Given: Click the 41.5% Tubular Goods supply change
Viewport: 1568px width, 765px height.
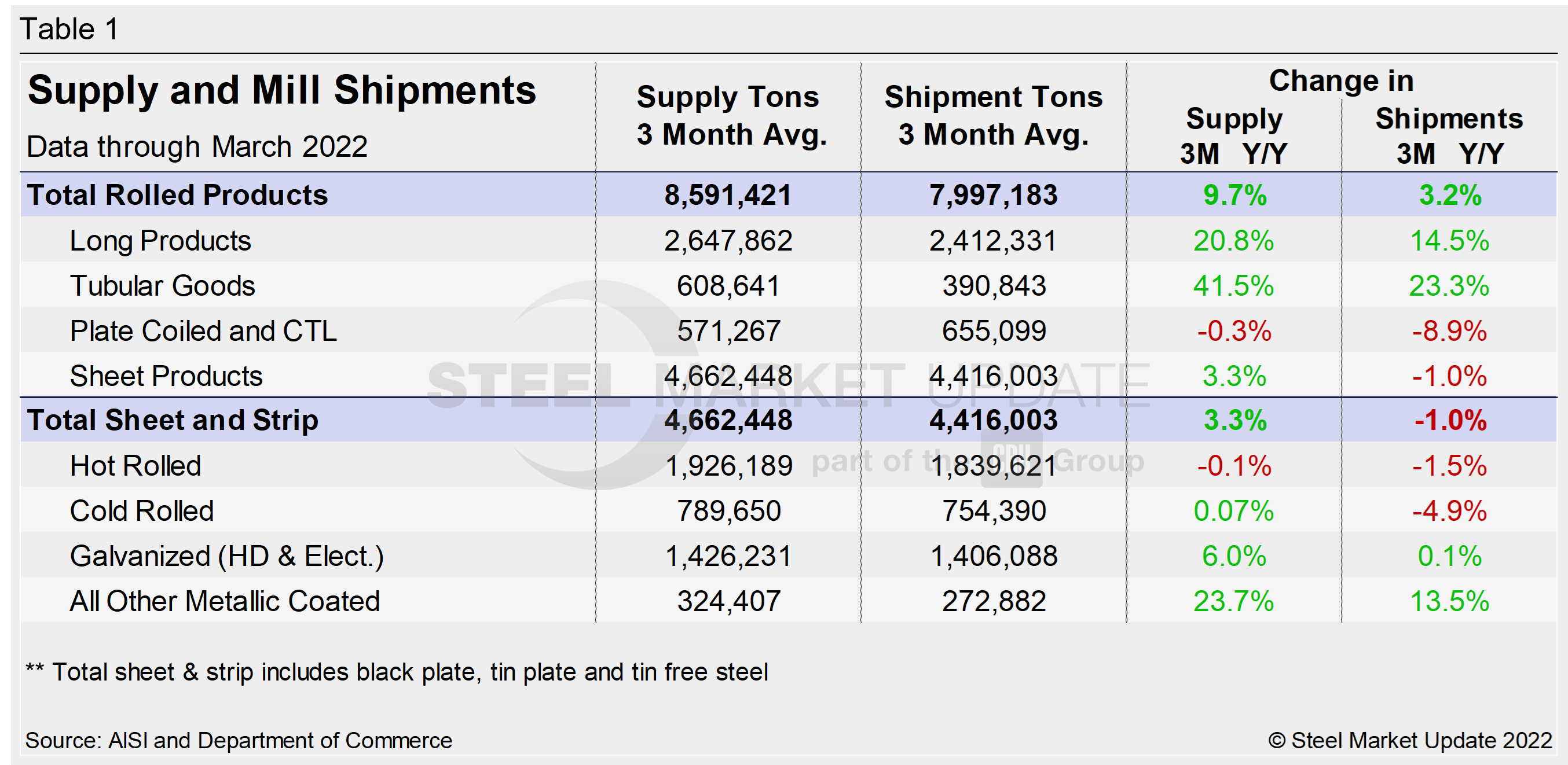Looking at the screenshot, I should tap(1233, 286).
